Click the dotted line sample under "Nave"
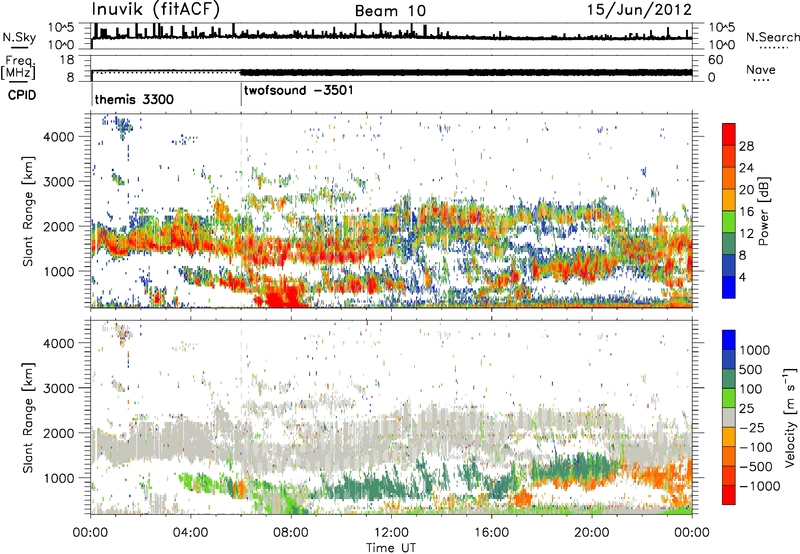 pyautogui.click(x=761, y=80)
